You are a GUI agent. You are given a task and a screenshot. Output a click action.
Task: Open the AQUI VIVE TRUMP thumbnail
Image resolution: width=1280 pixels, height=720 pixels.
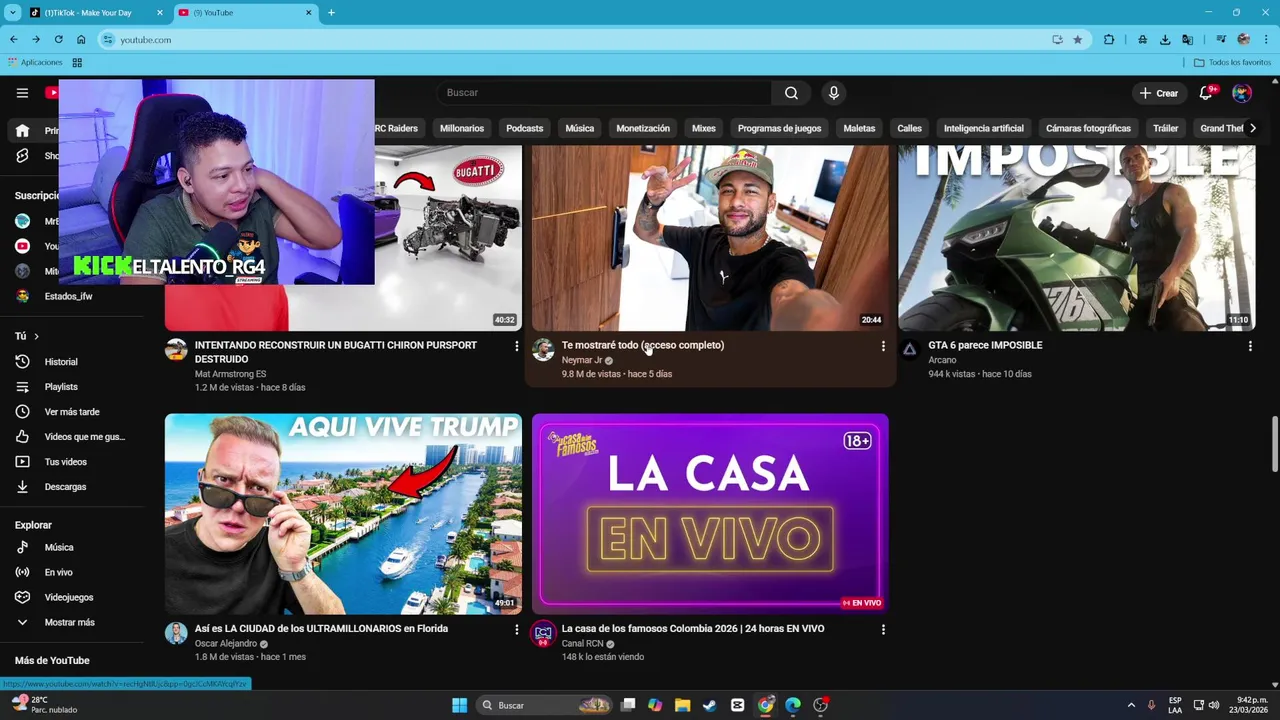[x=343, y=513]
